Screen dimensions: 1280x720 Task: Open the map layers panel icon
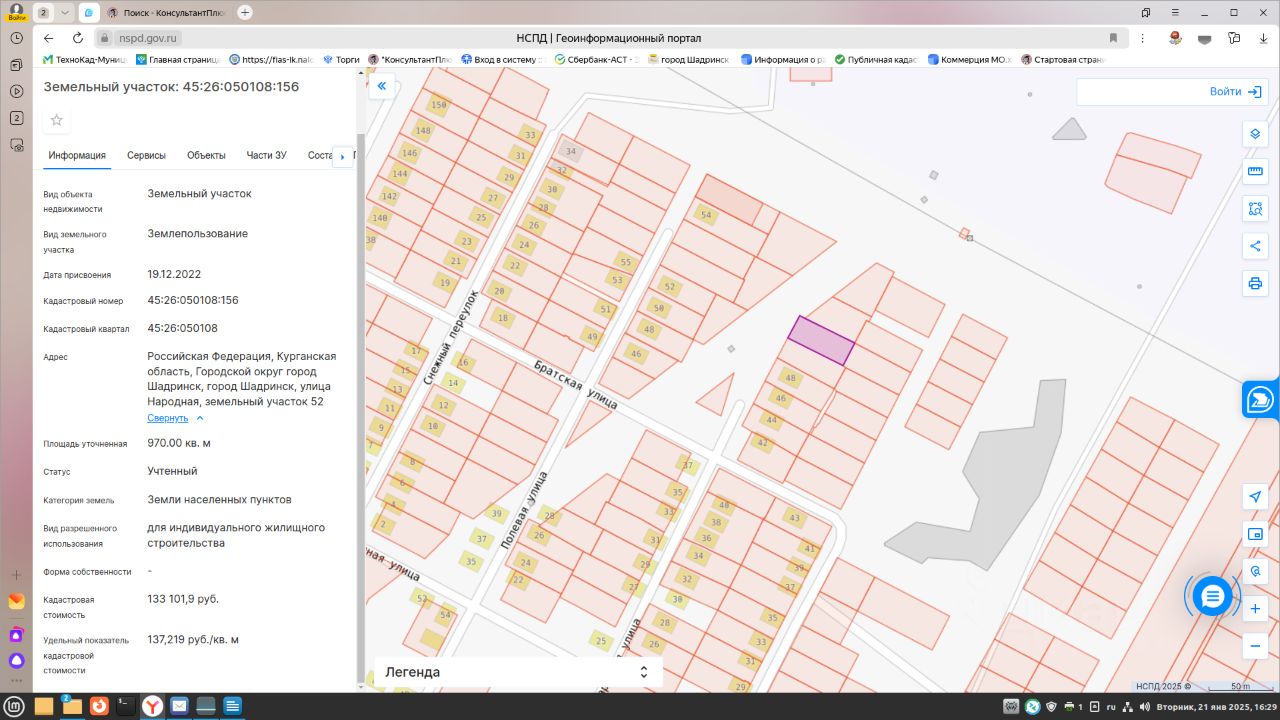(x=1255, y=134)
